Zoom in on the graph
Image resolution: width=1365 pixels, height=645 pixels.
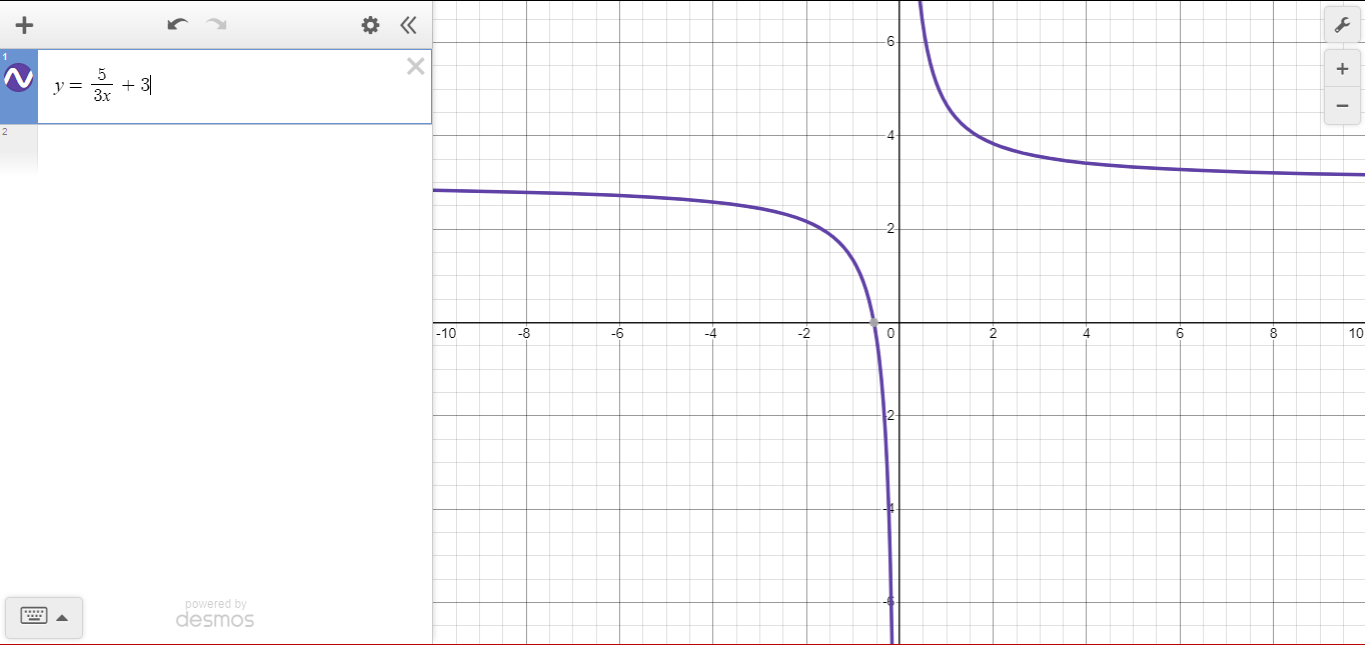(1342, 69)
